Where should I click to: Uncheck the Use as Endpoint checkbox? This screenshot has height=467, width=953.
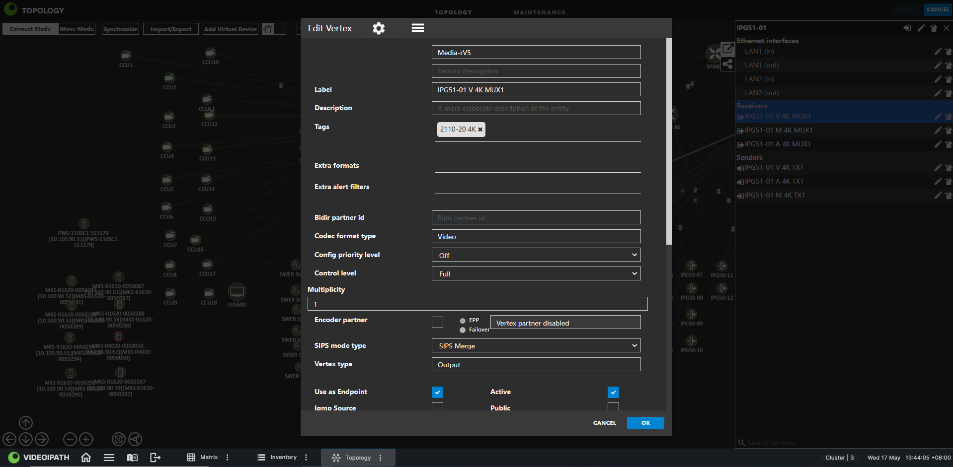(437, 392)
